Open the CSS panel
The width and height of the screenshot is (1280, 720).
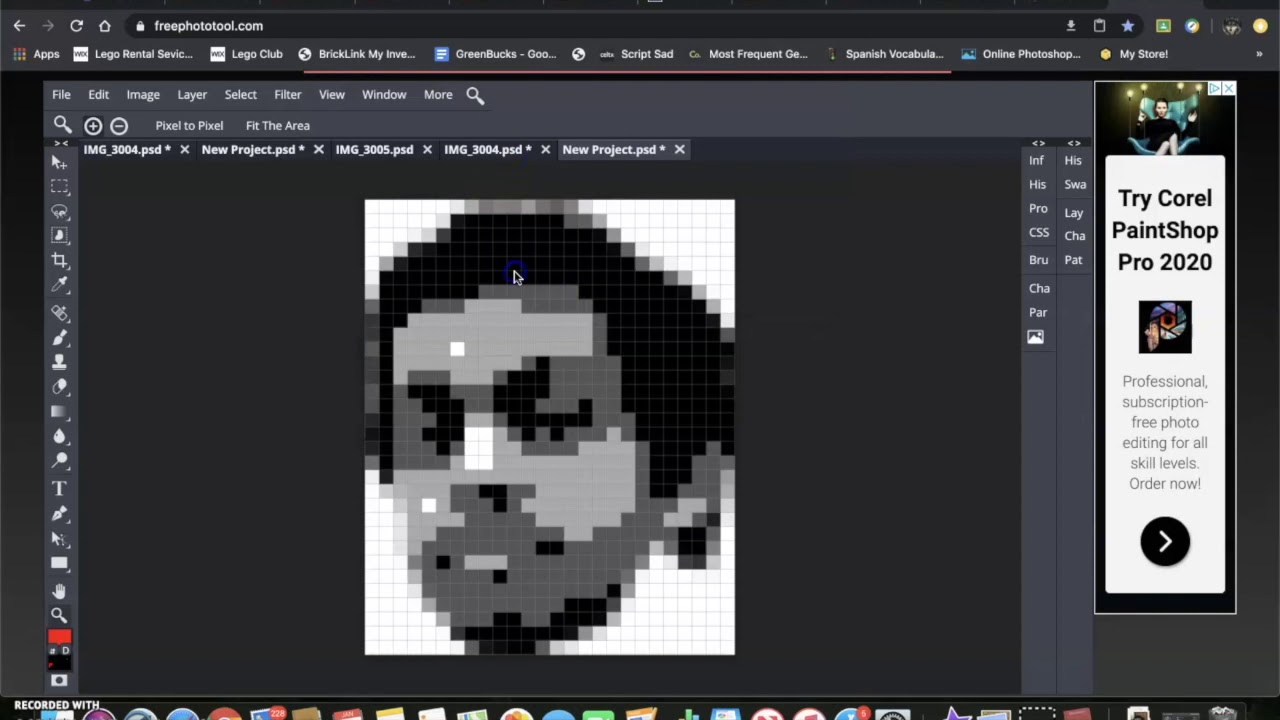point(1039,232)
